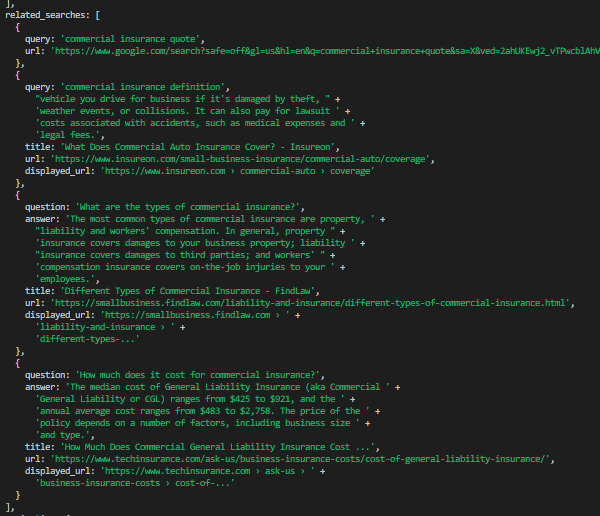Click the line 'liability and workers' compensation'
The height and width of the screenshot is (516, 600).
185,231
